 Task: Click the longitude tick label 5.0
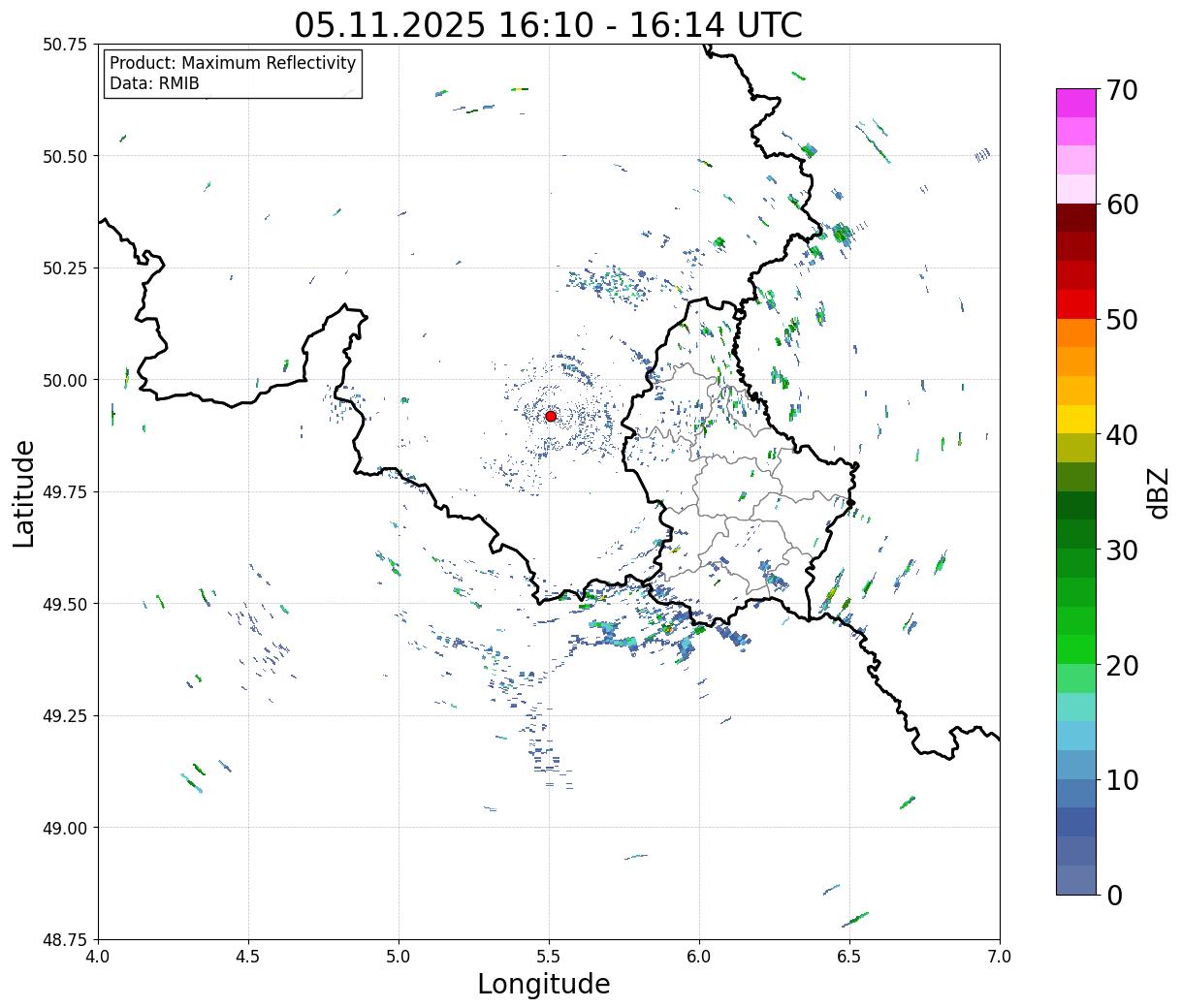399,957
